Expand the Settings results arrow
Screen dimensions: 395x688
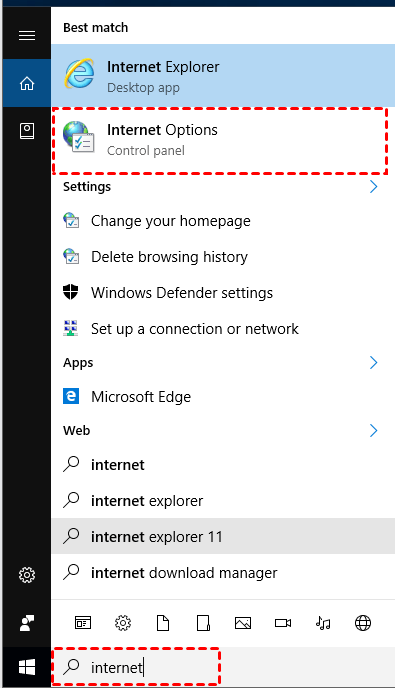(373, 186)
